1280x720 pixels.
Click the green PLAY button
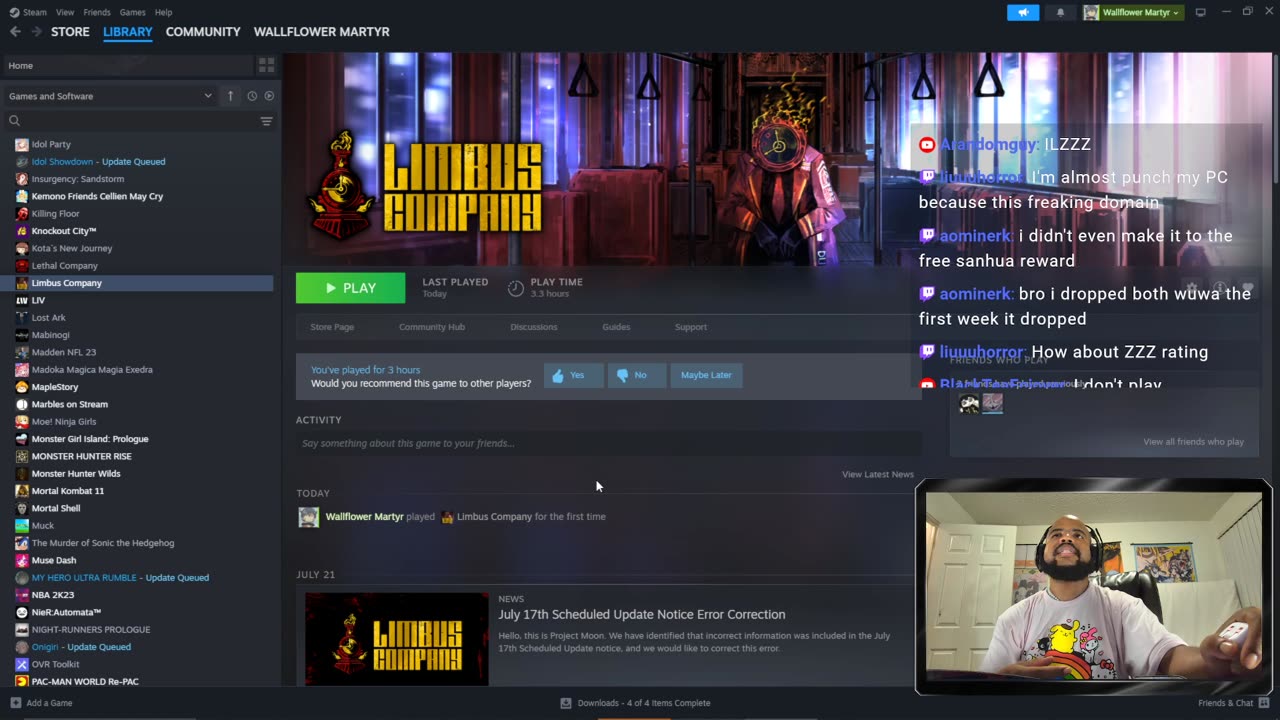tap(350, 288)
